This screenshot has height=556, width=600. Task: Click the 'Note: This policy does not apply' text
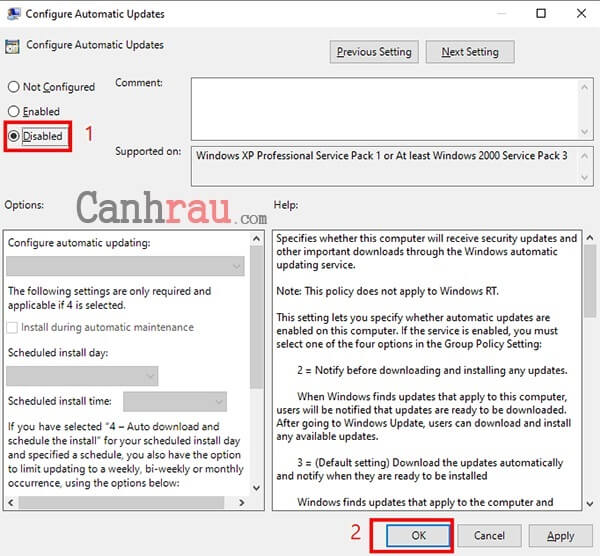tap(387, 291)
